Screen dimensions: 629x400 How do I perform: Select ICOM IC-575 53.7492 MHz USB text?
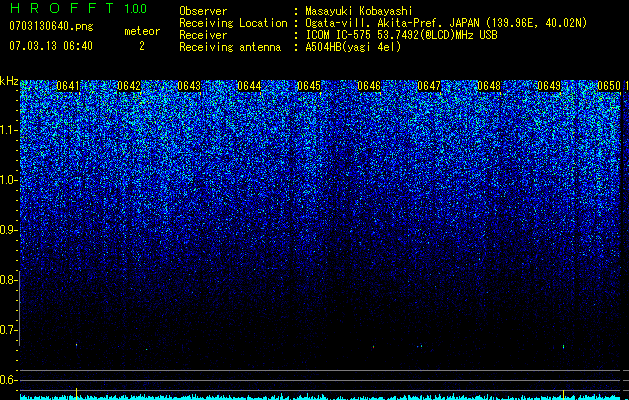pos(402,35)
